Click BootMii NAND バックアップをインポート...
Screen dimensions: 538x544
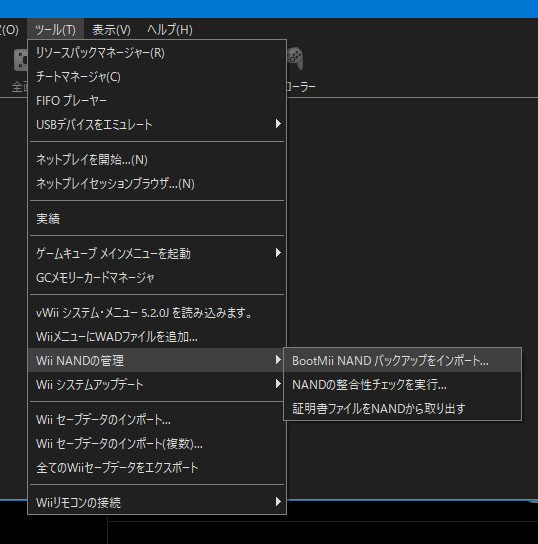click(402, 361)
